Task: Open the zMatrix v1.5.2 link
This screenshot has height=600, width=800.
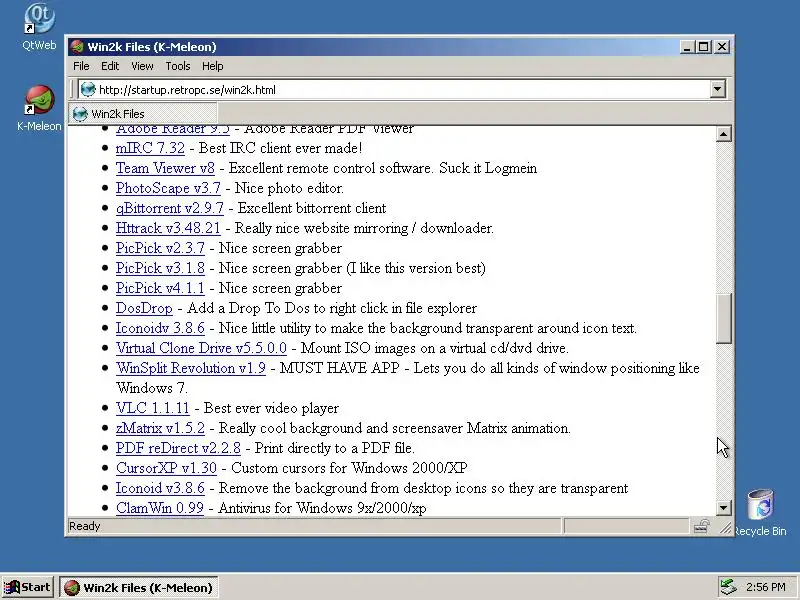Action: (160, 428)
